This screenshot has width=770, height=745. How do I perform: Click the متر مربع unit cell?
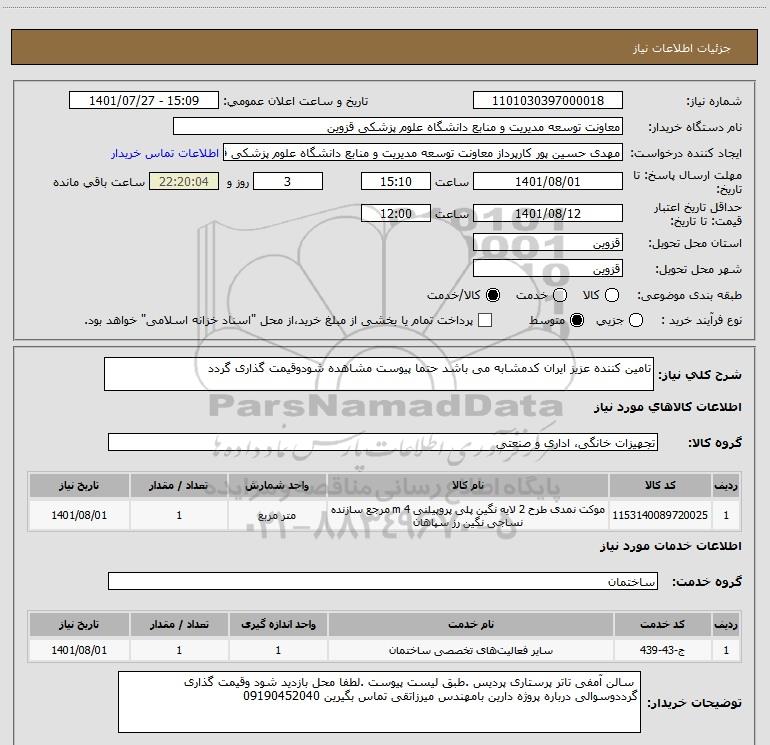pyautogui.click(x=277, y=515)
